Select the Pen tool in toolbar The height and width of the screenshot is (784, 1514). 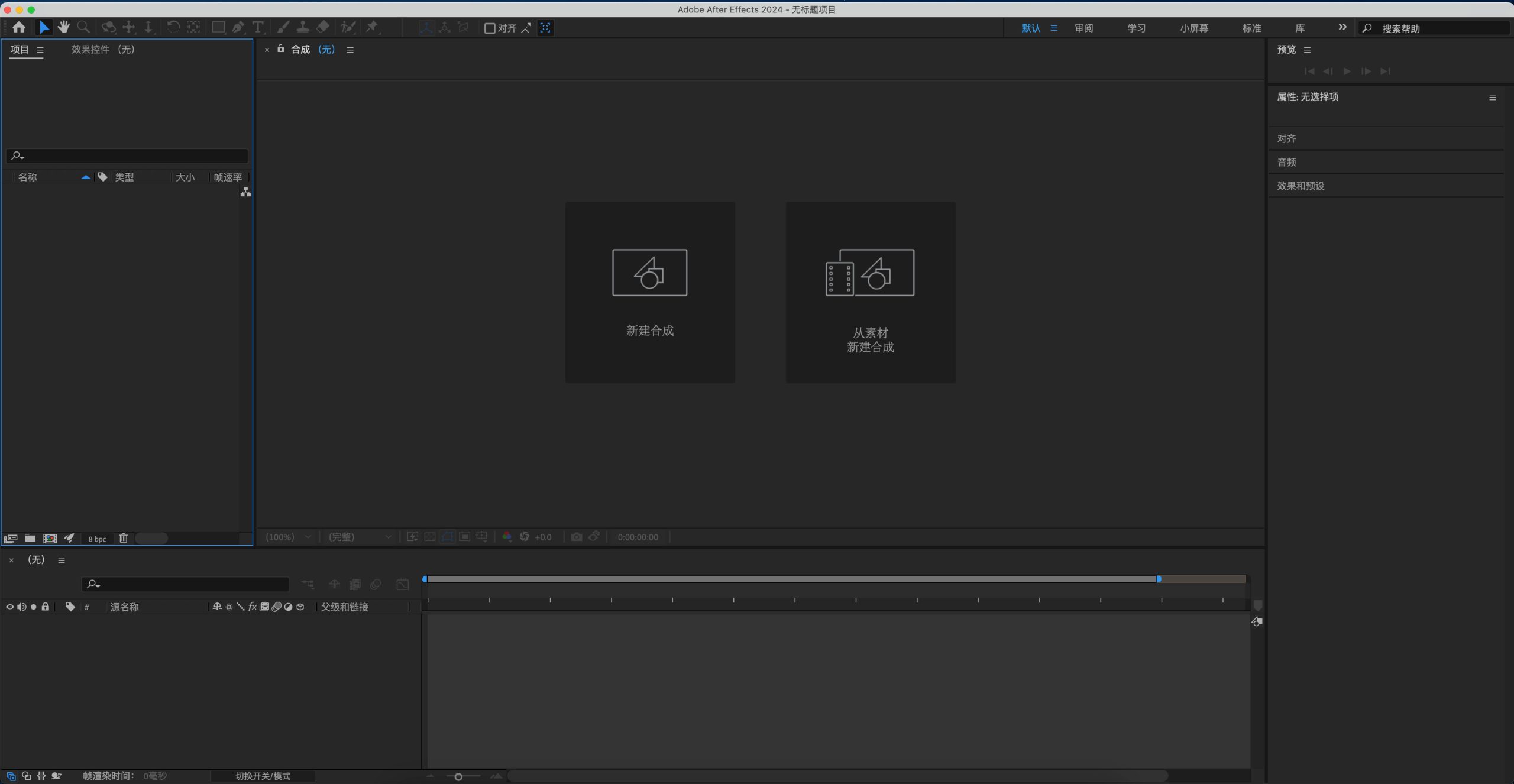238,27
